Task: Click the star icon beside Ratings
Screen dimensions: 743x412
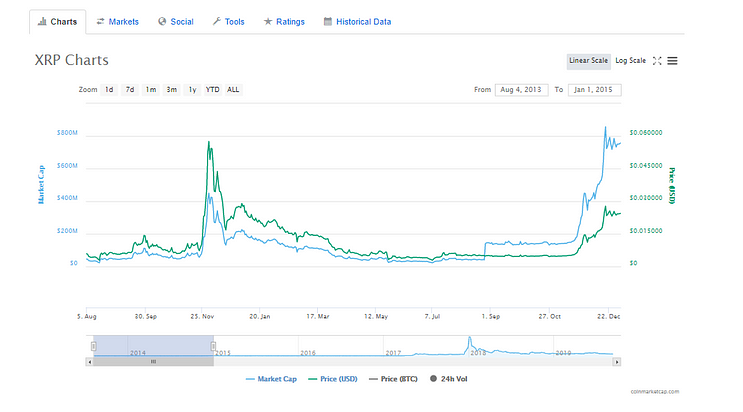Action: (268, 21)
